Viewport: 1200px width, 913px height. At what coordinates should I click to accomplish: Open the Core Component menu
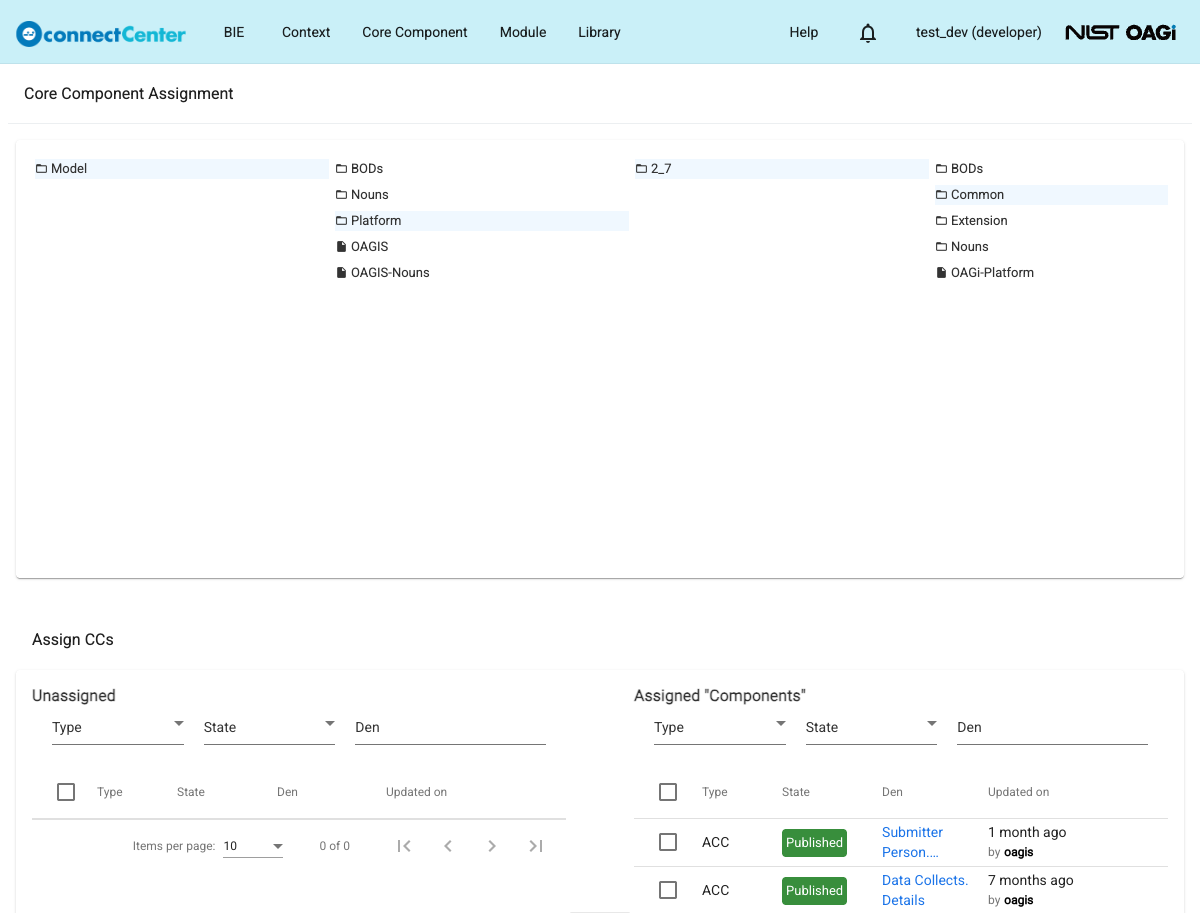coord(415,32)
